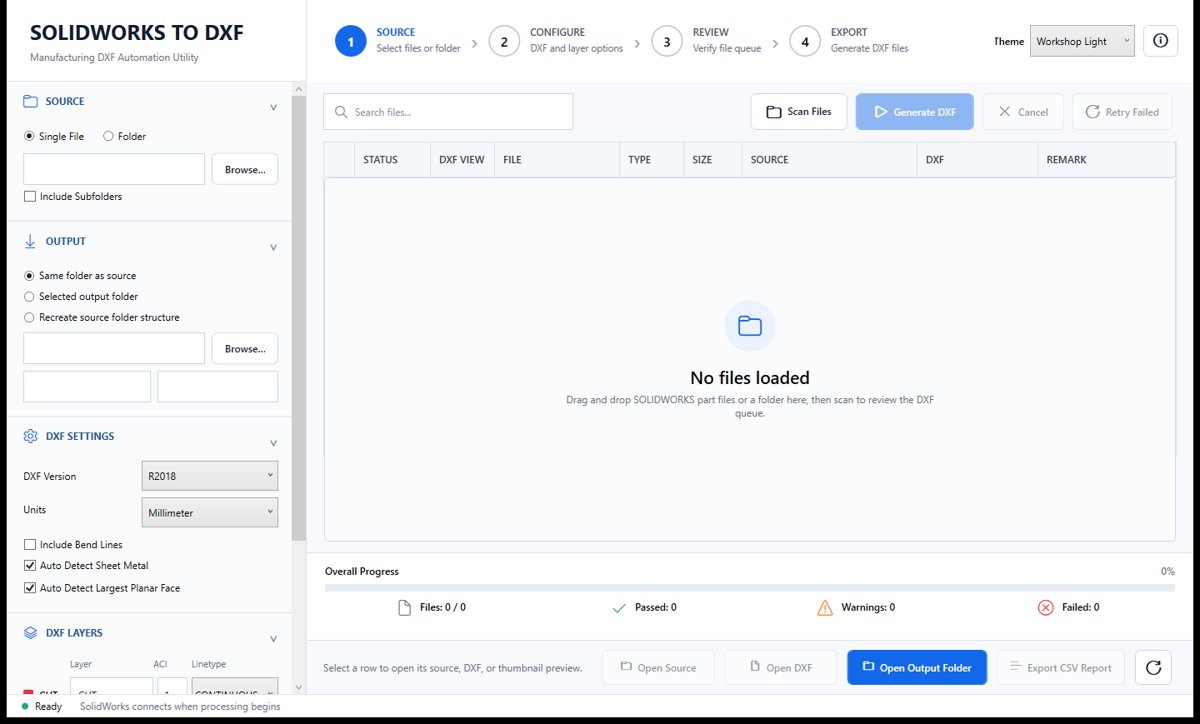1200x724 pixels.
Task: Open the Units dropdown
Action: point(211,512)
